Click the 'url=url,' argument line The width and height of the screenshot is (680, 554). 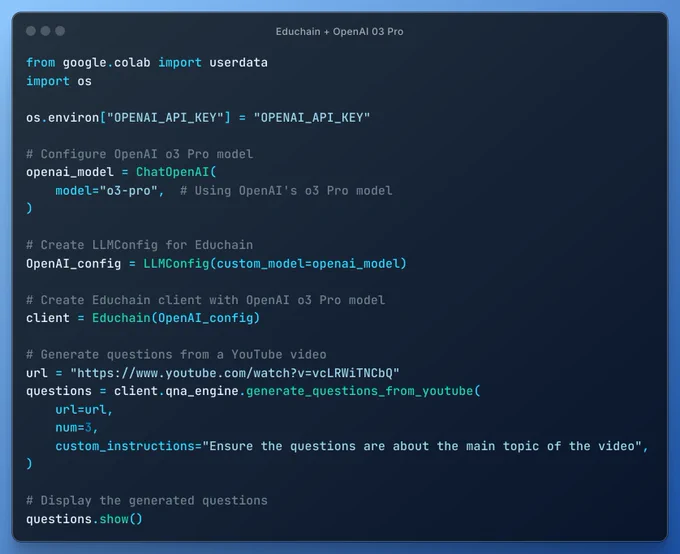coord(84,410)
